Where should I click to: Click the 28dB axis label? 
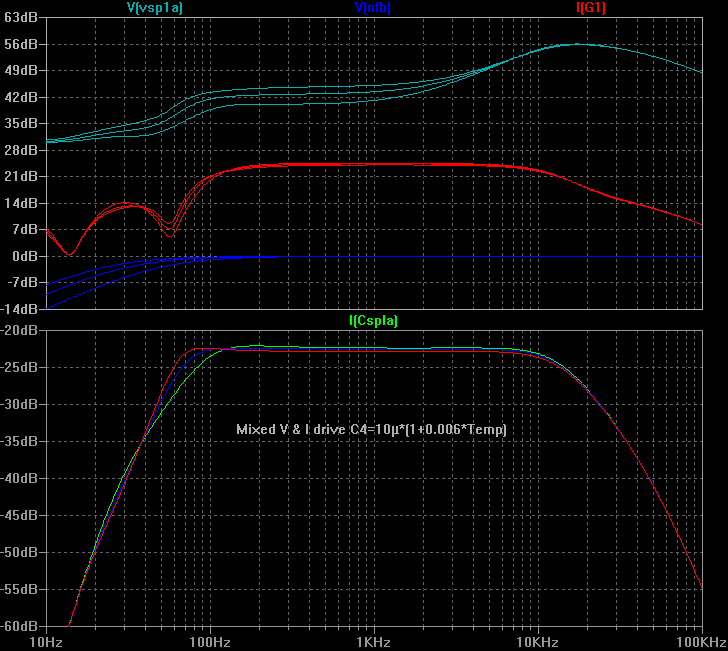(x=20, y=150)
